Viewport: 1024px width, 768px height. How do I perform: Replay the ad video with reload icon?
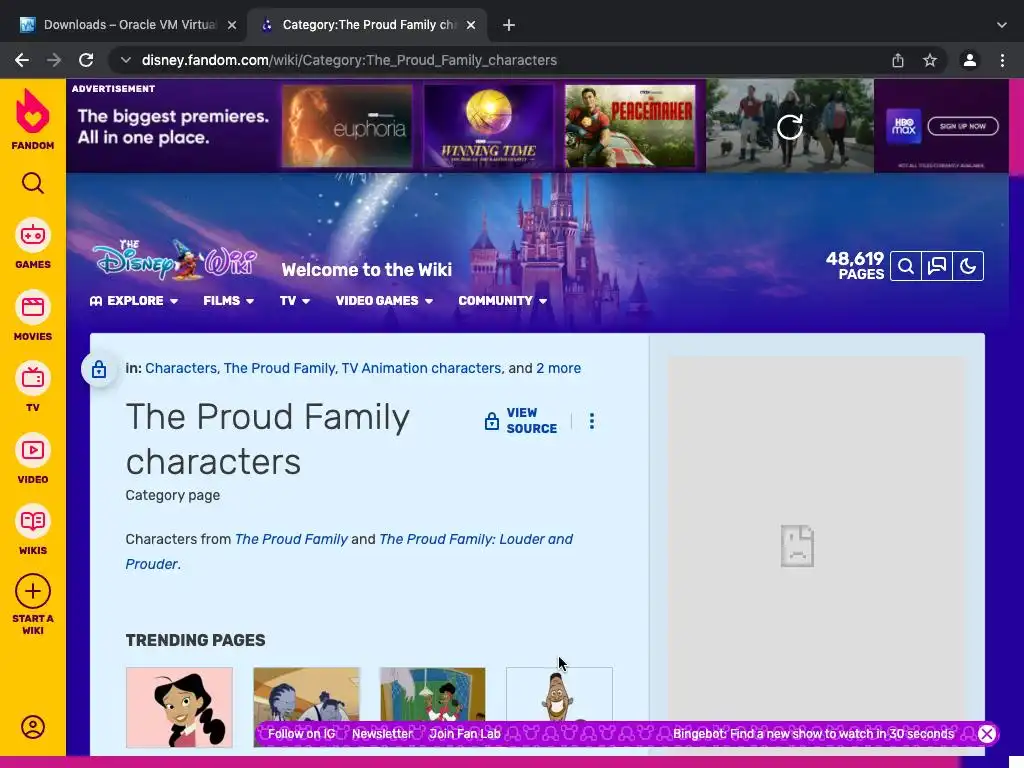[x=790, y=127]
